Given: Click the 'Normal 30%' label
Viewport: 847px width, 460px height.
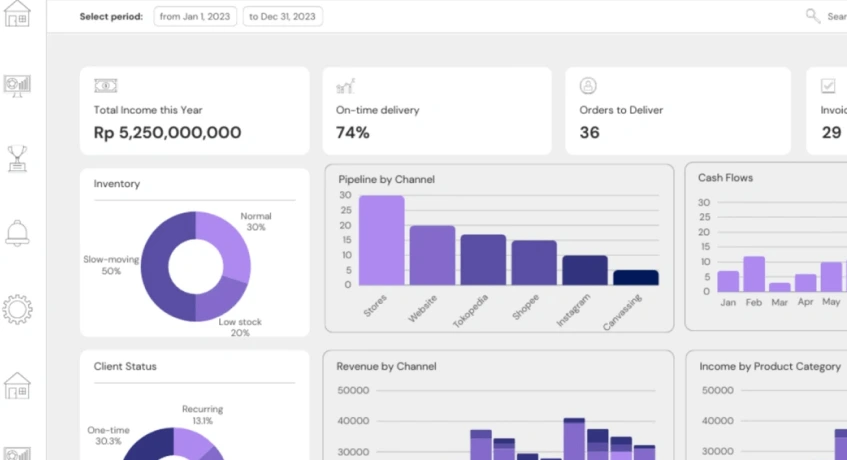Looking at the screenshot, I should tap(256, 221).
